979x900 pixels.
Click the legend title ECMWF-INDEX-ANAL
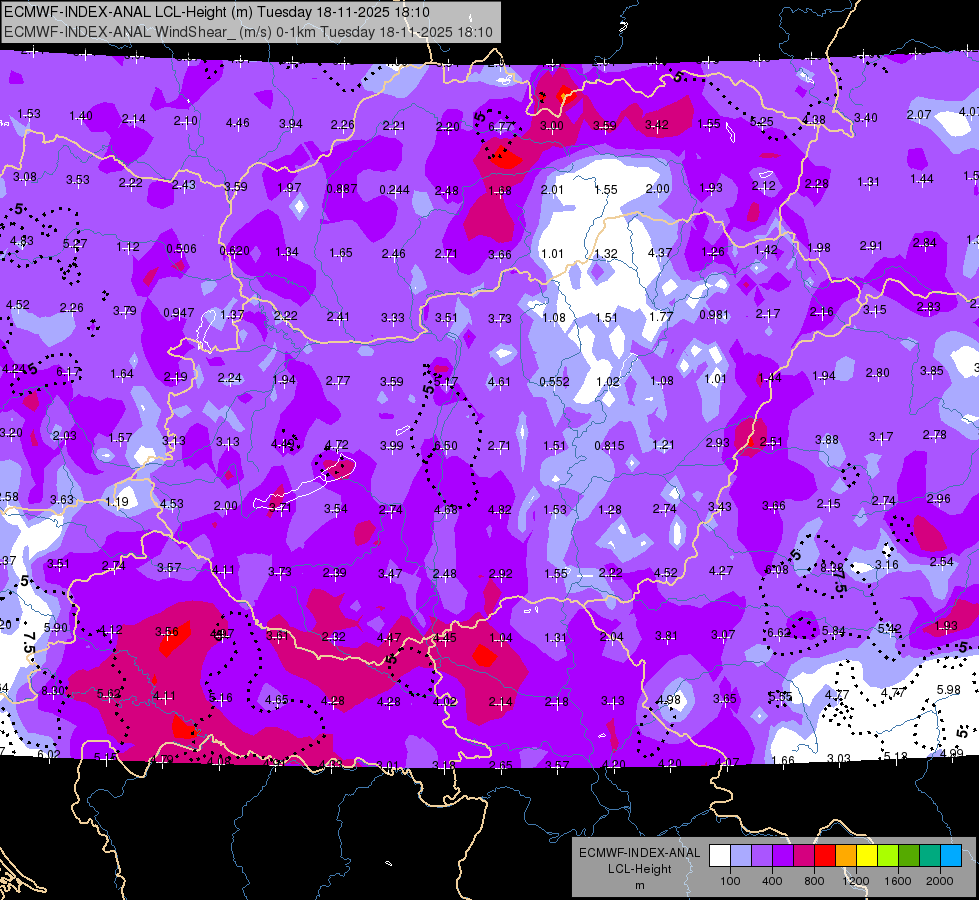pos(639,853)
